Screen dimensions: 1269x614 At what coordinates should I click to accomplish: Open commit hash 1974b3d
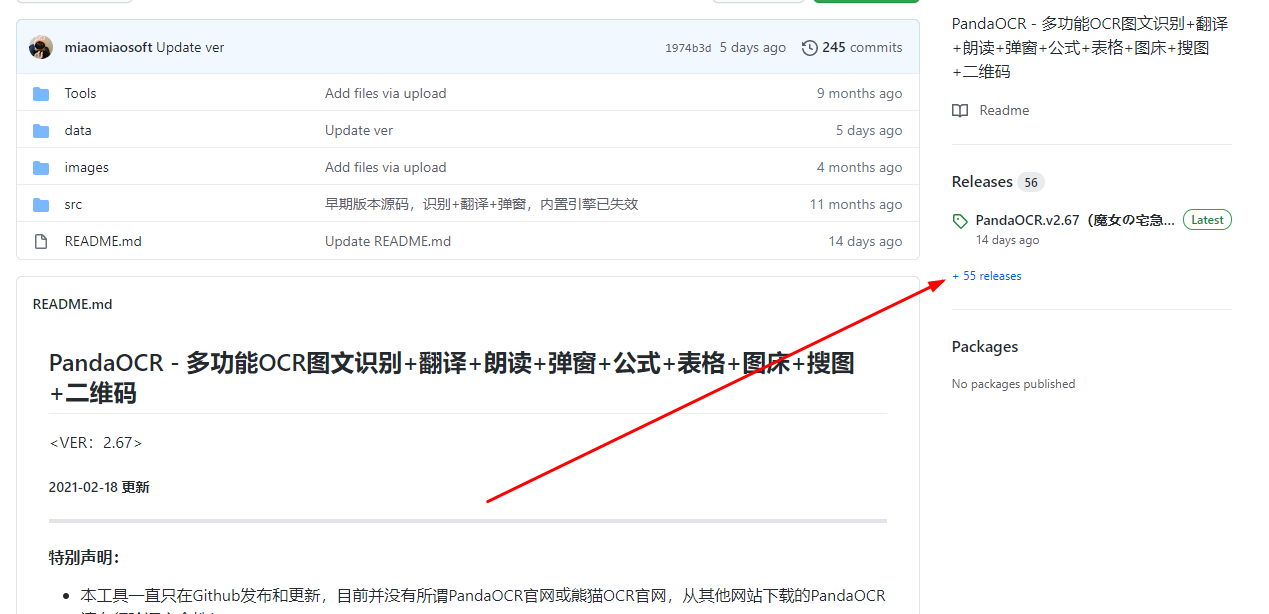coord(688,48)
